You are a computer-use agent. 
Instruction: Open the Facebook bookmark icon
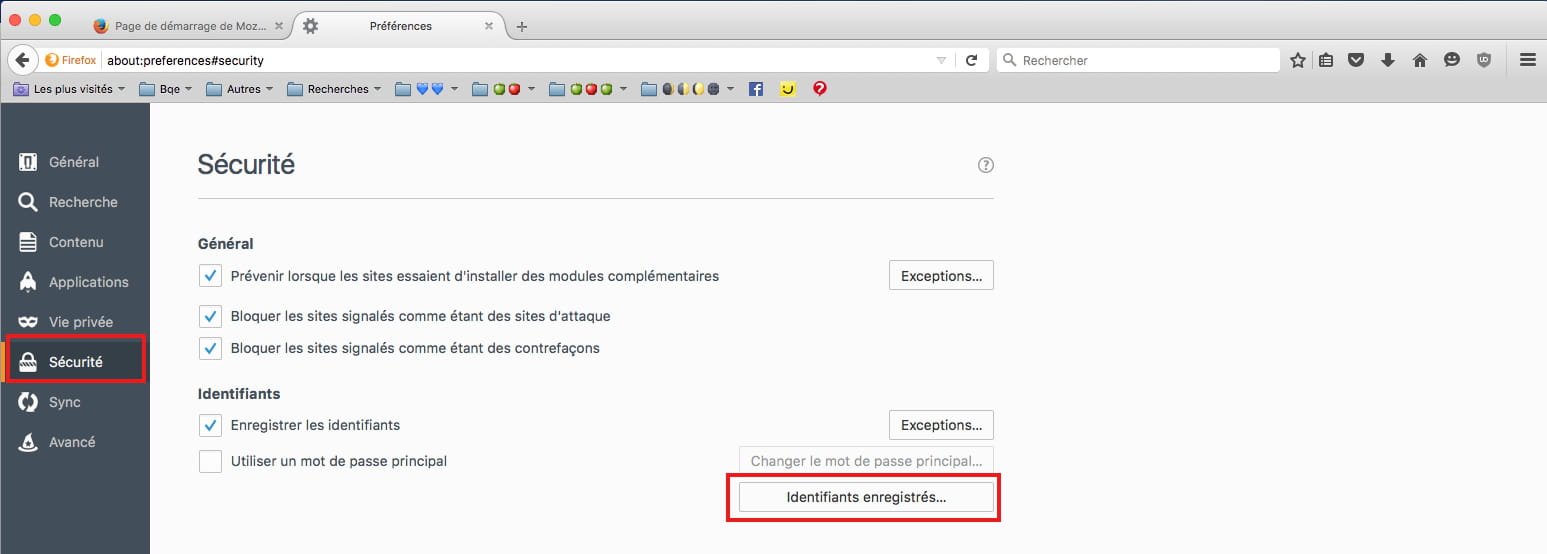pyautogui.click(x=756, y=89)
